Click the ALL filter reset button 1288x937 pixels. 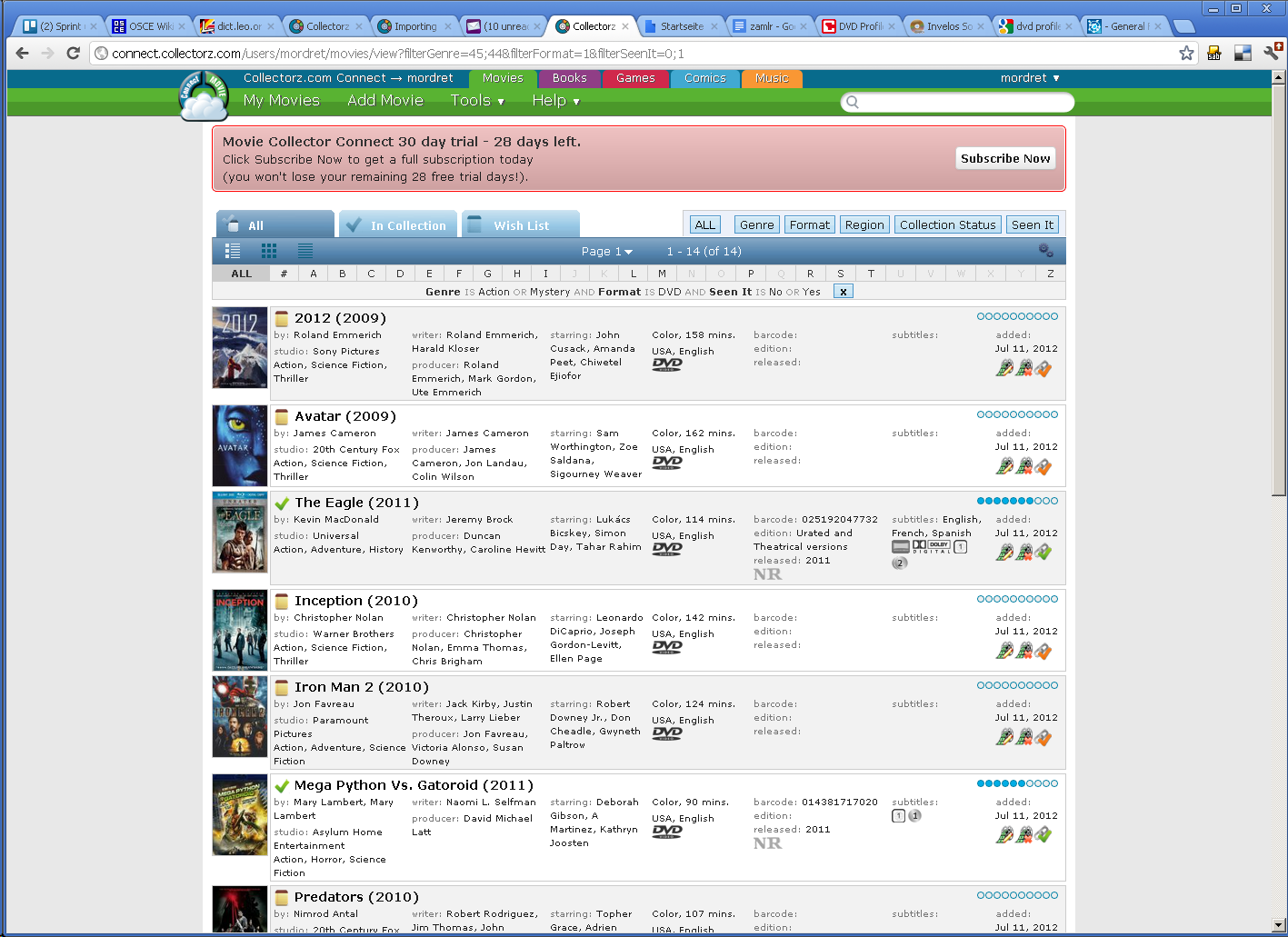pyautogui.click(x=705, y=224)
